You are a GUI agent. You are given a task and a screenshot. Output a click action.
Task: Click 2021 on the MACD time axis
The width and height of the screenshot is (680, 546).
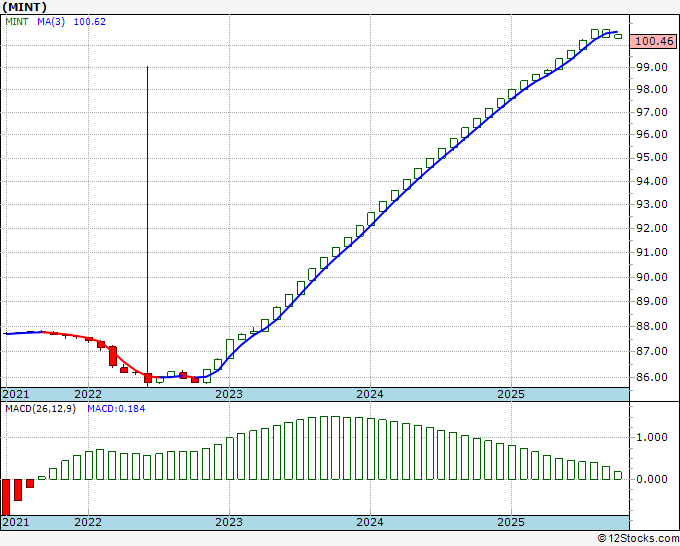[16, 522]
